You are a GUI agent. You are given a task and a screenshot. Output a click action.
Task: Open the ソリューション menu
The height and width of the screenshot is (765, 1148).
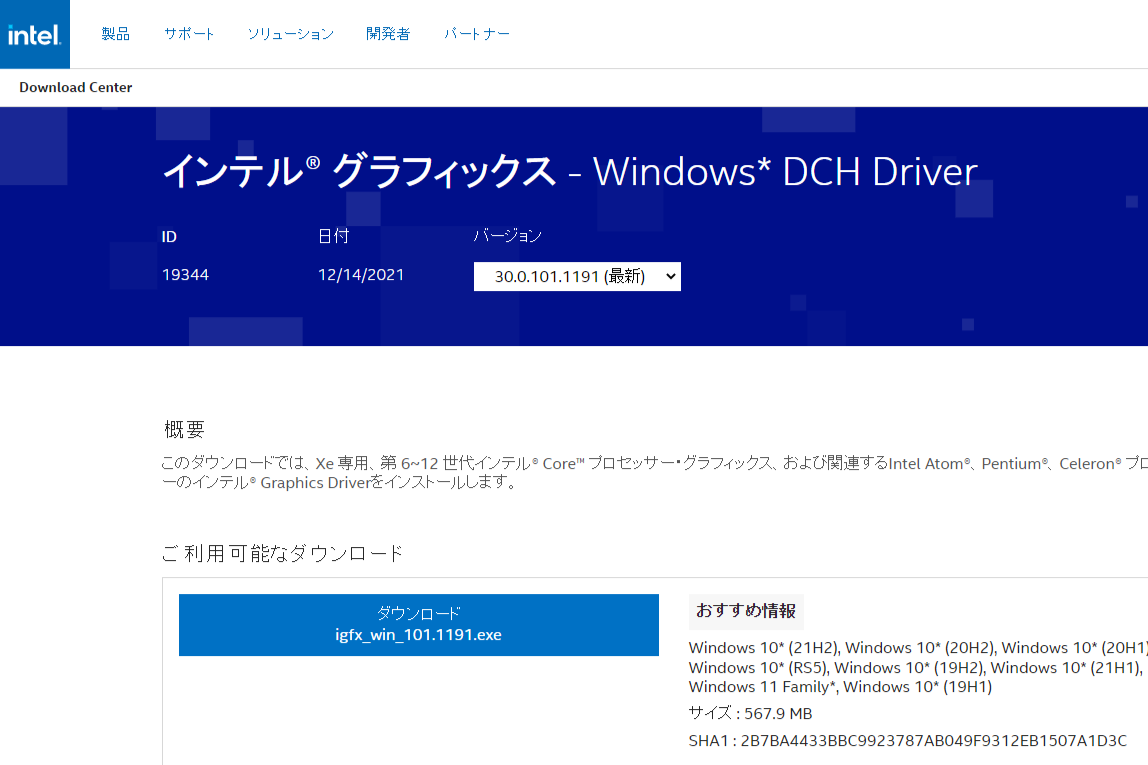coord(291,34)
